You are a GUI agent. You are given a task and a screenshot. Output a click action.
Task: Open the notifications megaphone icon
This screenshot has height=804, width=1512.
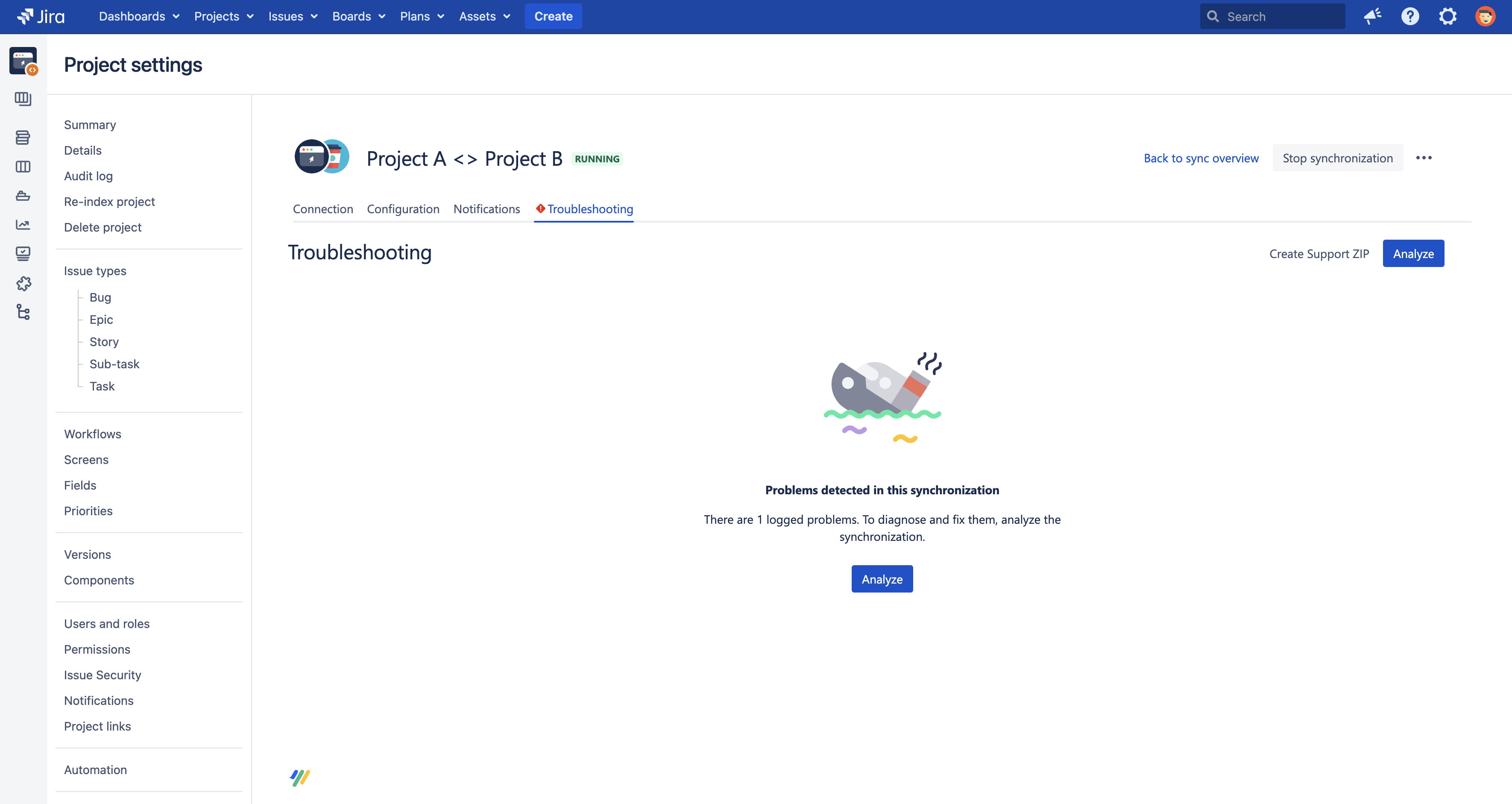1372,16
